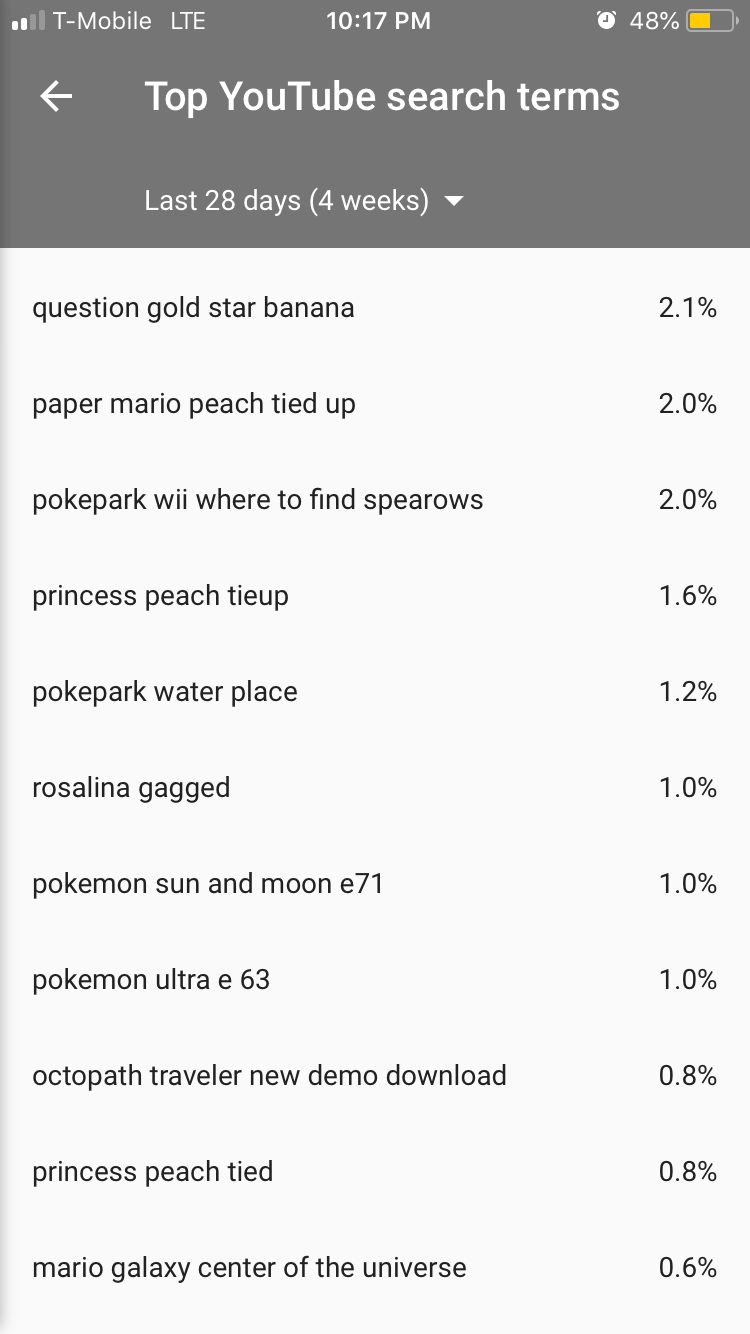Tap the battery indicator icon

click(712, 21)
